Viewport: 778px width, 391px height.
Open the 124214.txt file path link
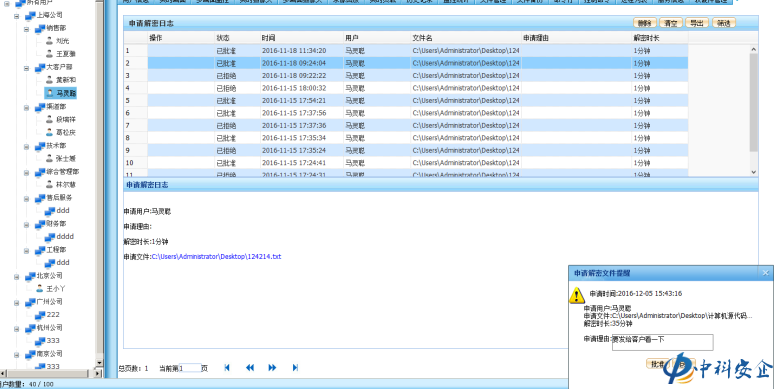pos(216,257)
